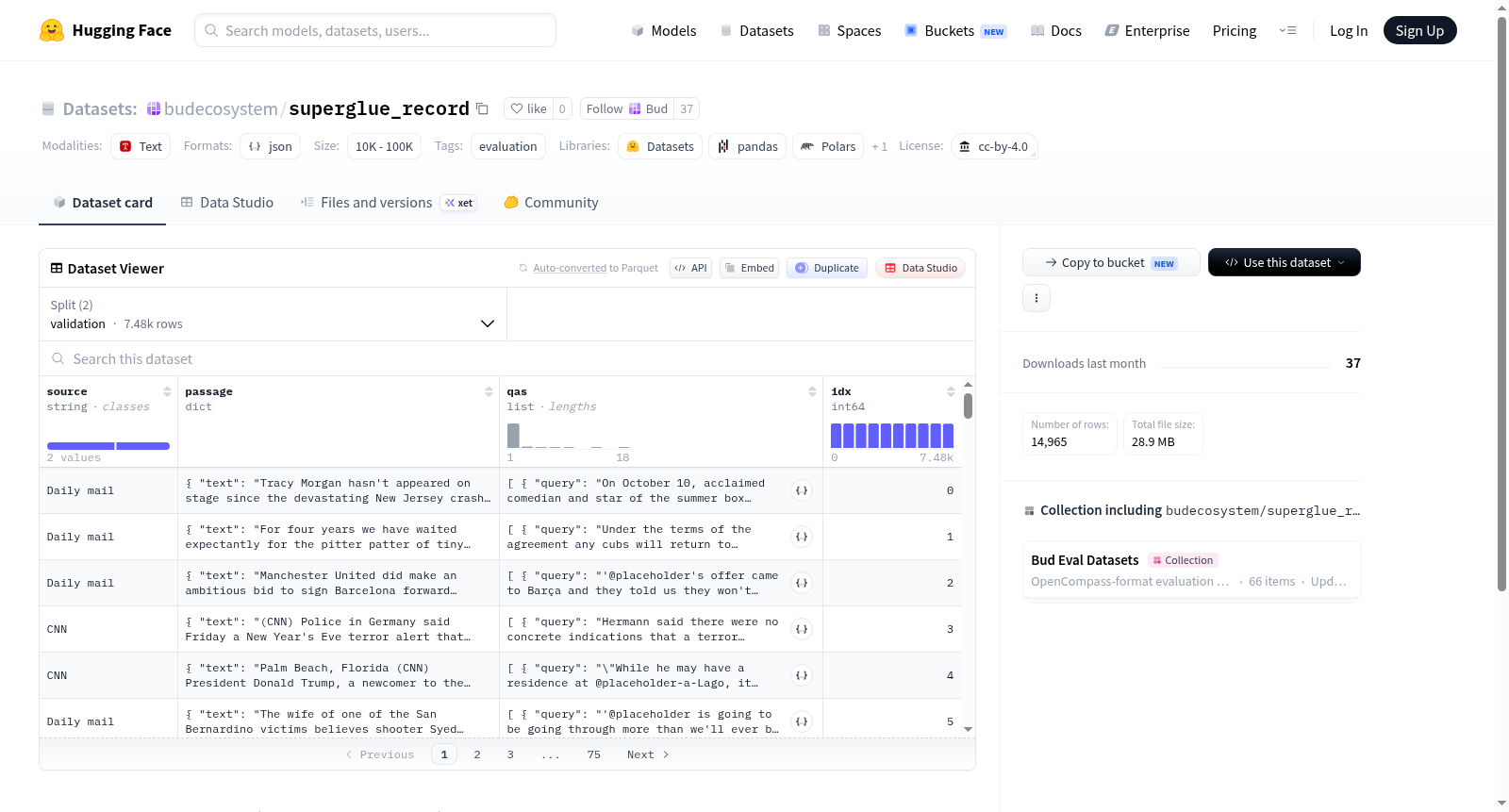Click the budecosystem organization avatar icon
Screen dimensions: 1509x812
tap(154, 108)
